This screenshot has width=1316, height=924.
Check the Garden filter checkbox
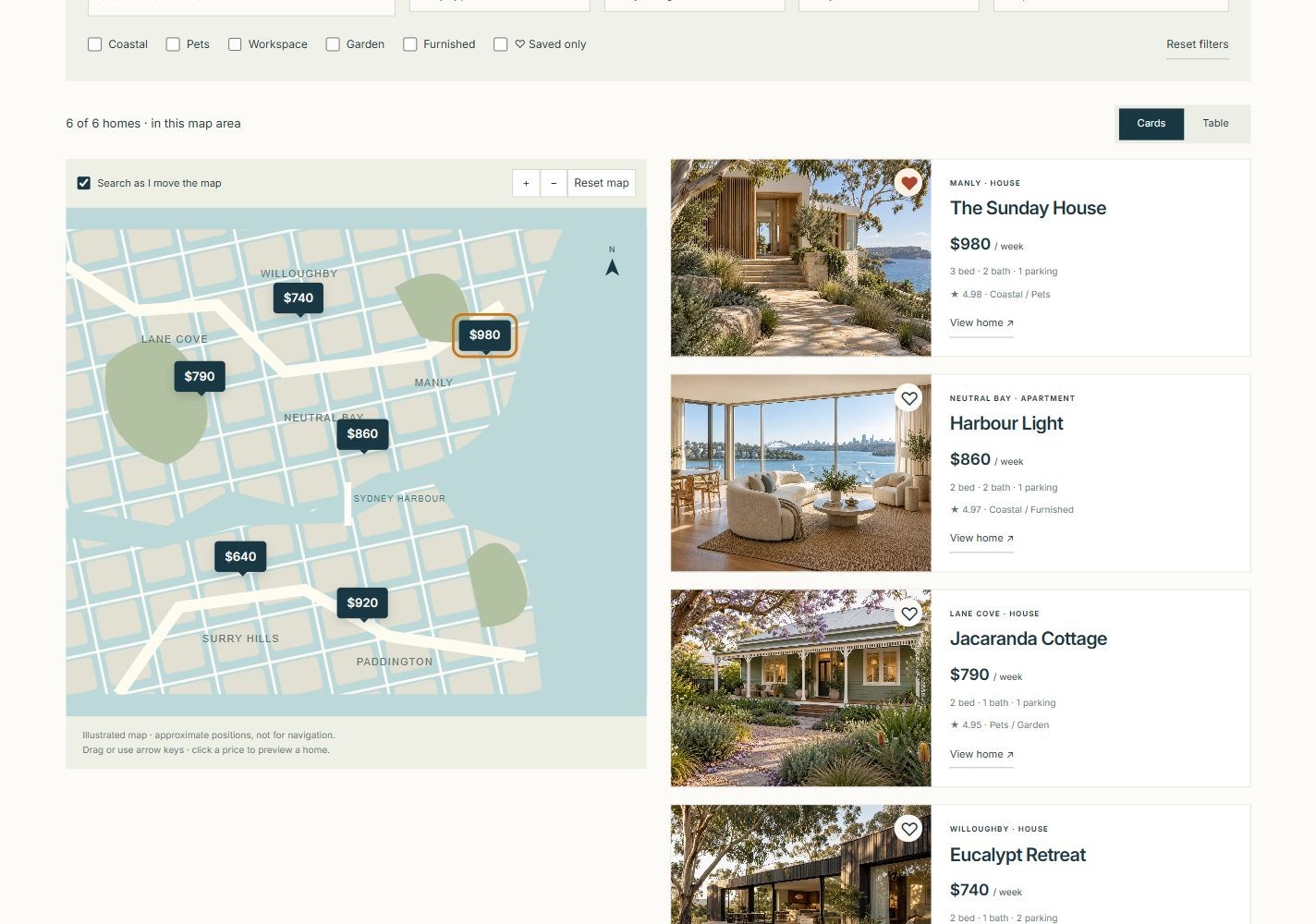click(x=333, y=44)
